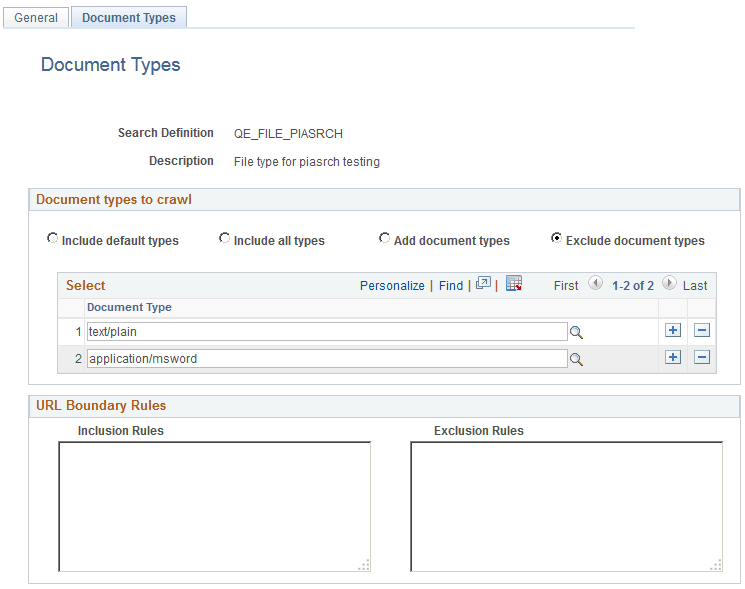Click the 'Document types to crawl' header
The height and width of the screenshot is (589, 745).
point(114,200)
